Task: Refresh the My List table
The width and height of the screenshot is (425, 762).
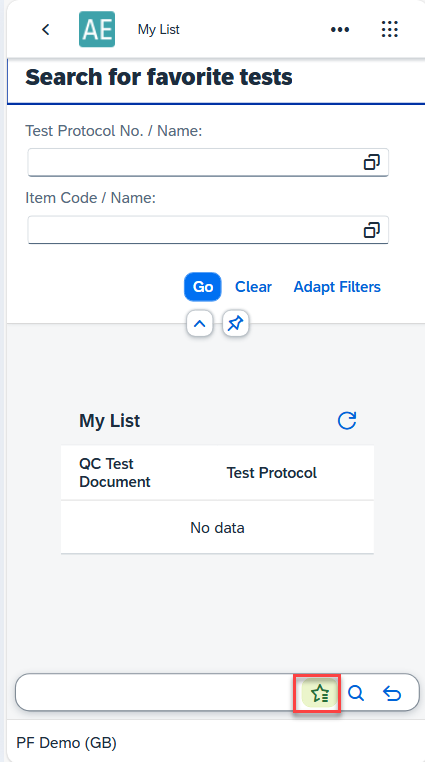Action: (x=347, y=421)
